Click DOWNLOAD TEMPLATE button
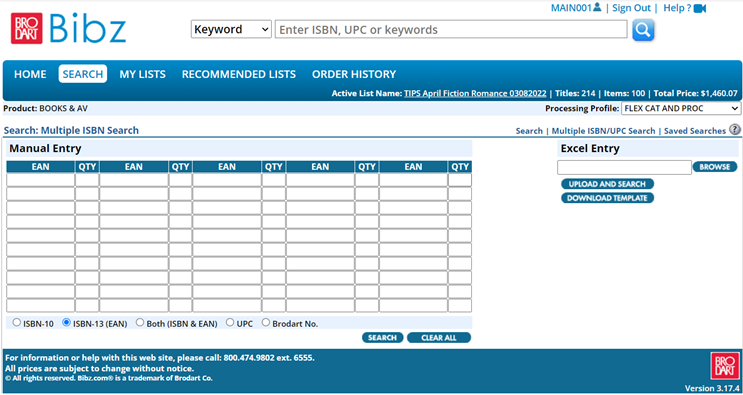Viewport: 743px width, 395px height. coord(607,198)
